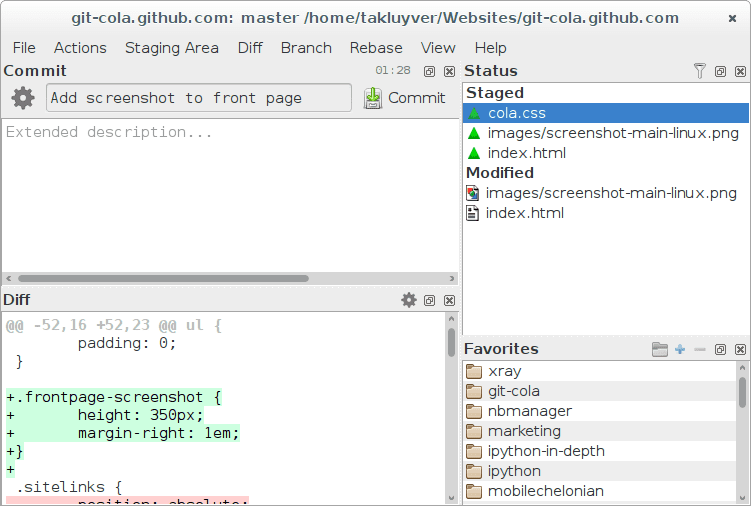Remove favorite with the minus icon
The image size is (751, 506).
tap(700, 349)
